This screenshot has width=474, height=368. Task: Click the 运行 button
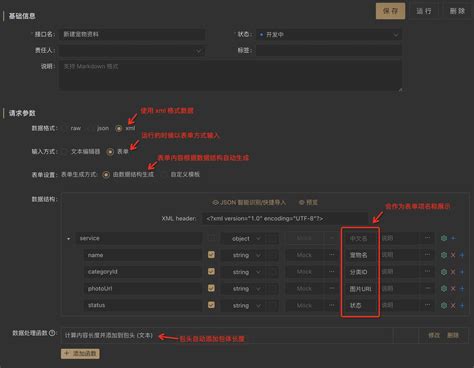(424, 11)
